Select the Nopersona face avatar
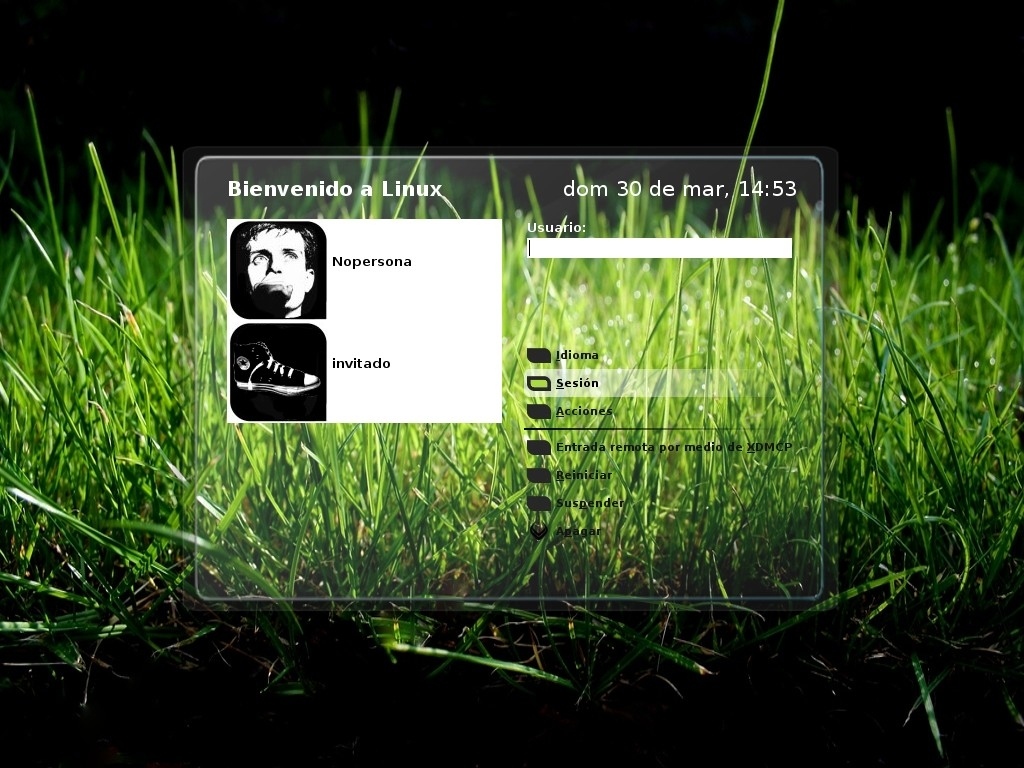 (x=278, y=270)
